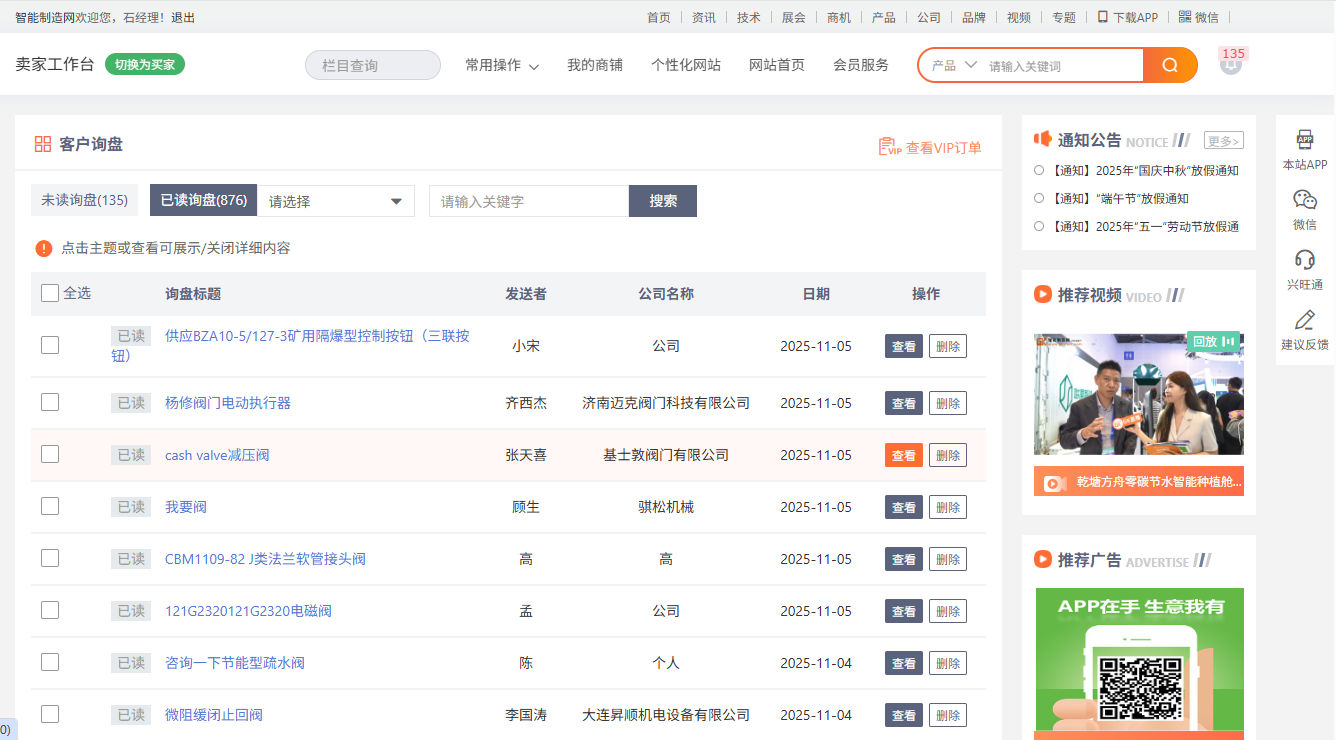Click the 下载APP phone icon in top bar
The width and height of the screenshot is (1336, 740).
tap(1102, 17)
